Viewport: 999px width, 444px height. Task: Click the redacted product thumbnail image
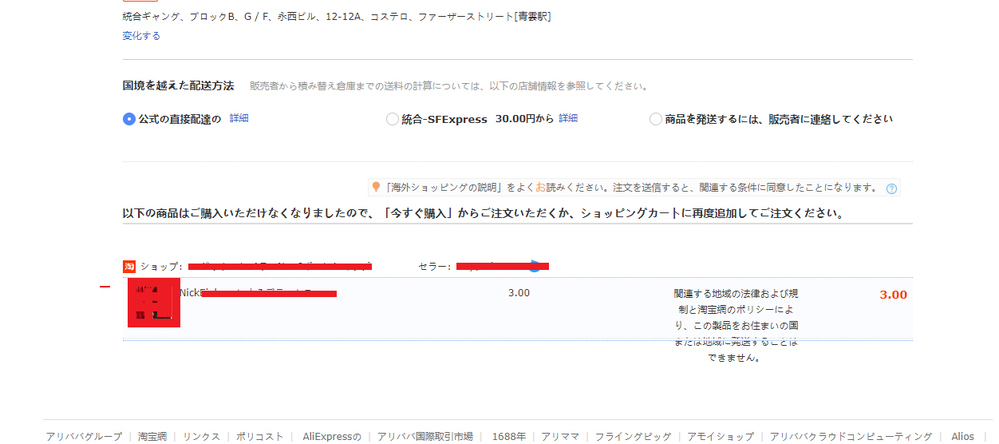tap(154, 303)
